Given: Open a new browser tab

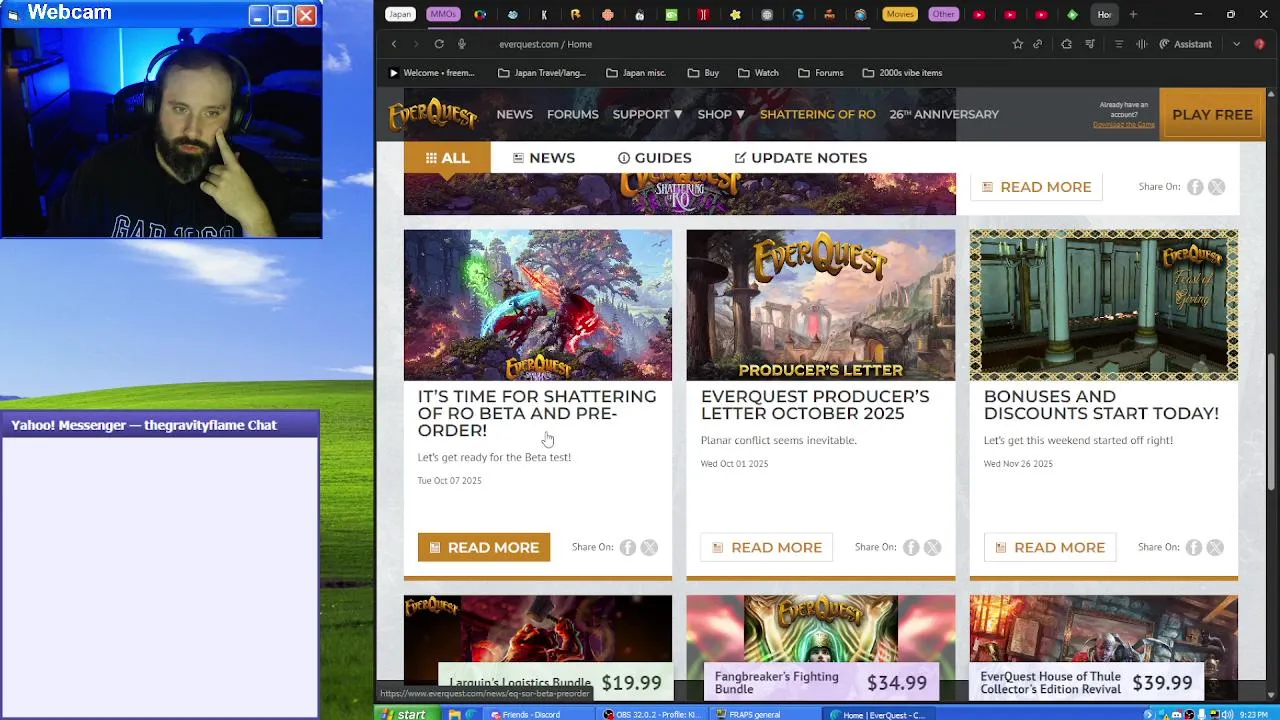Looking at the screenshot, I should [x=1133, y=14].
